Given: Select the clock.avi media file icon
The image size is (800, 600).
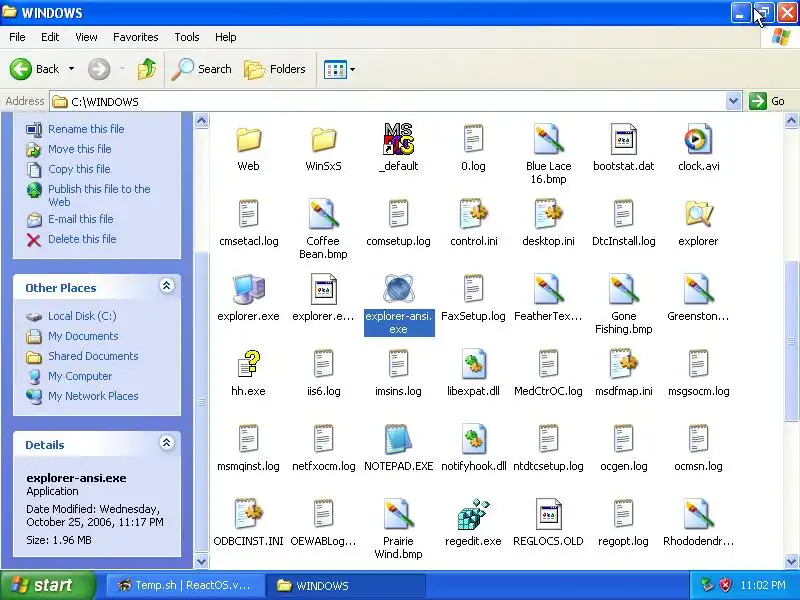Looking at the screenshot, I should [698, 139].
